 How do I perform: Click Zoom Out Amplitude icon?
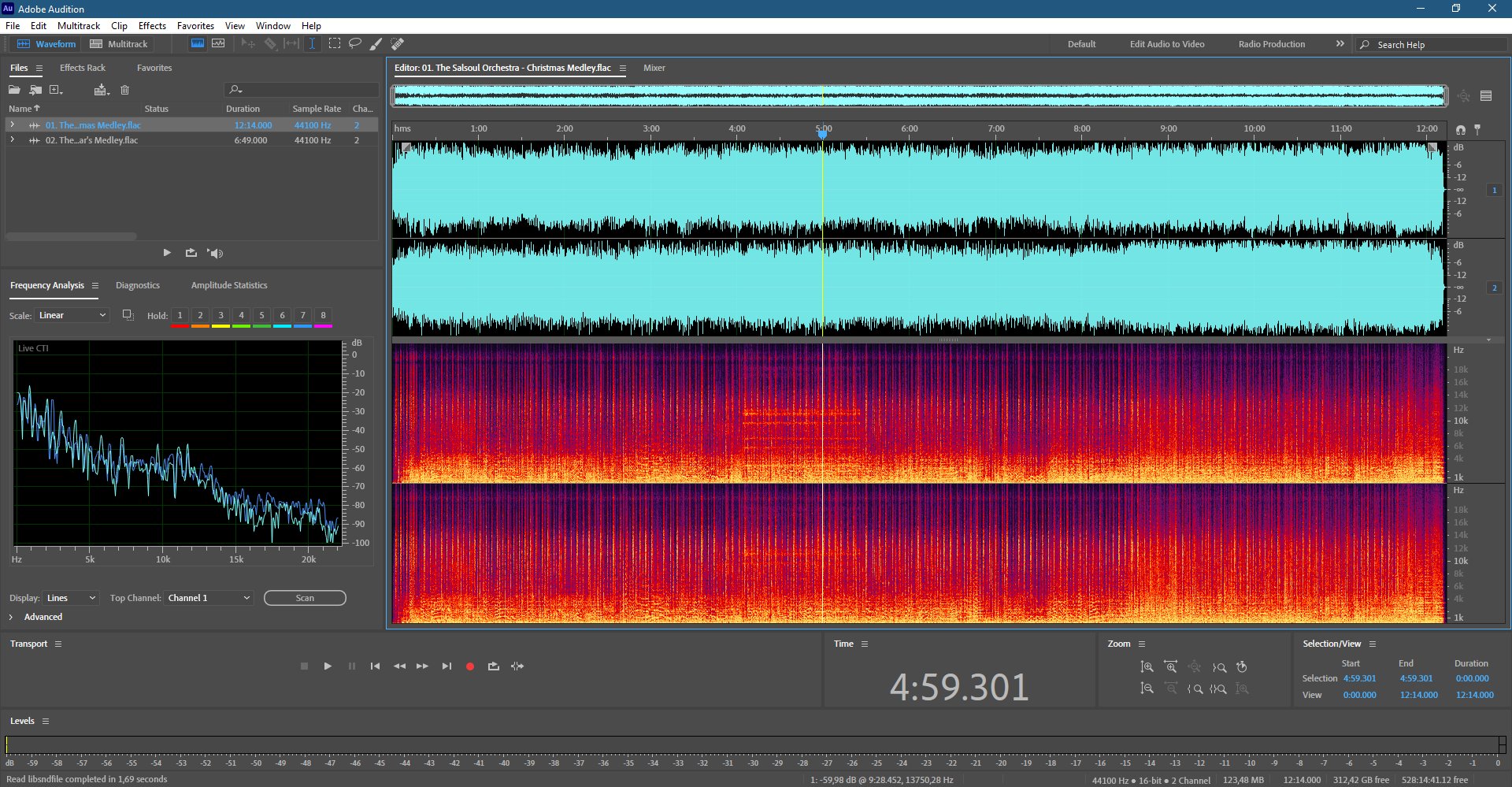point(1147,689)
